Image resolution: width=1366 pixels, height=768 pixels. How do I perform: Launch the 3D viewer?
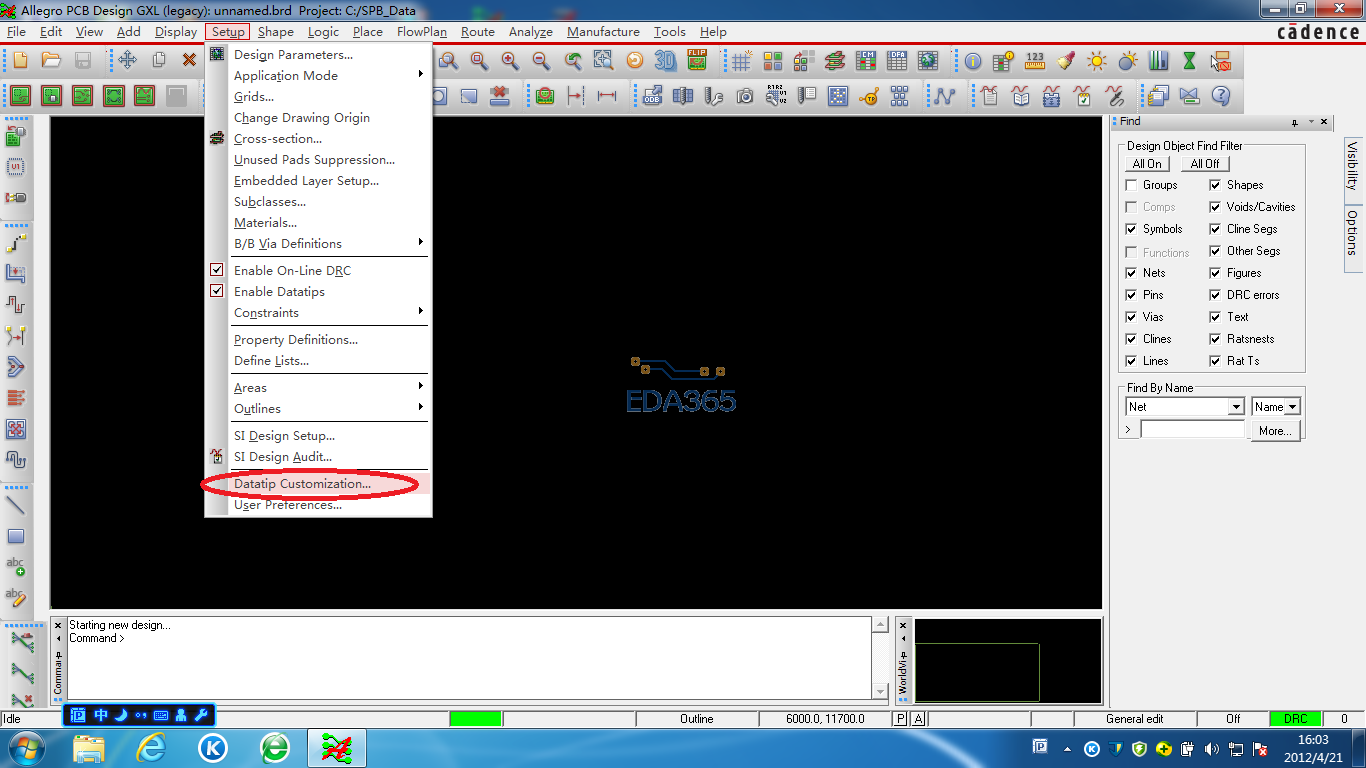(x=666, y=60)
